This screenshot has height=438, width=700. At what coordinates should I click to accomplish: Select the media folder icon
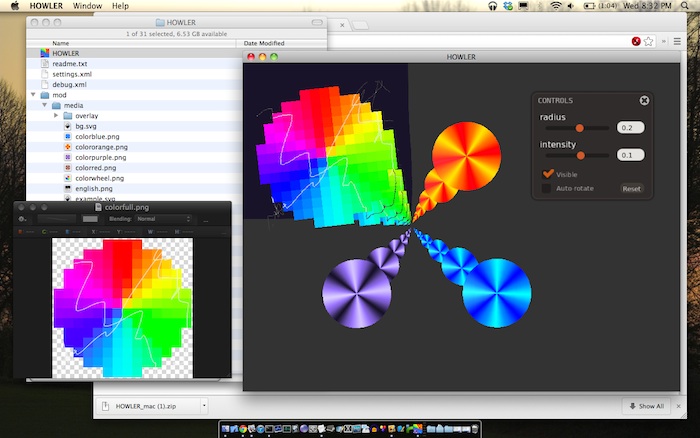point(56,105)
